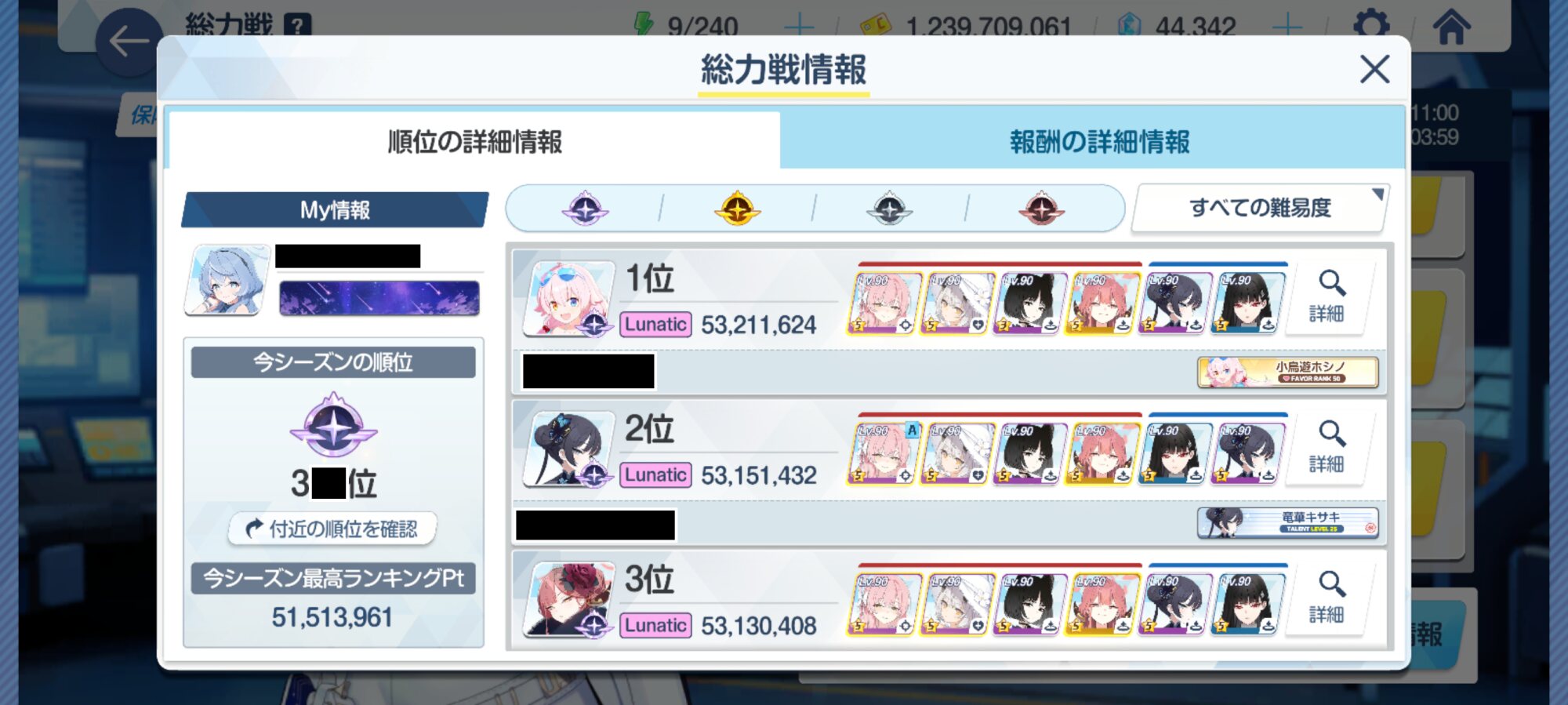The width and height of the screenshot is (1568, 705).
Task: Select the bronze red rank tier icon
Action: point(1041,209)
